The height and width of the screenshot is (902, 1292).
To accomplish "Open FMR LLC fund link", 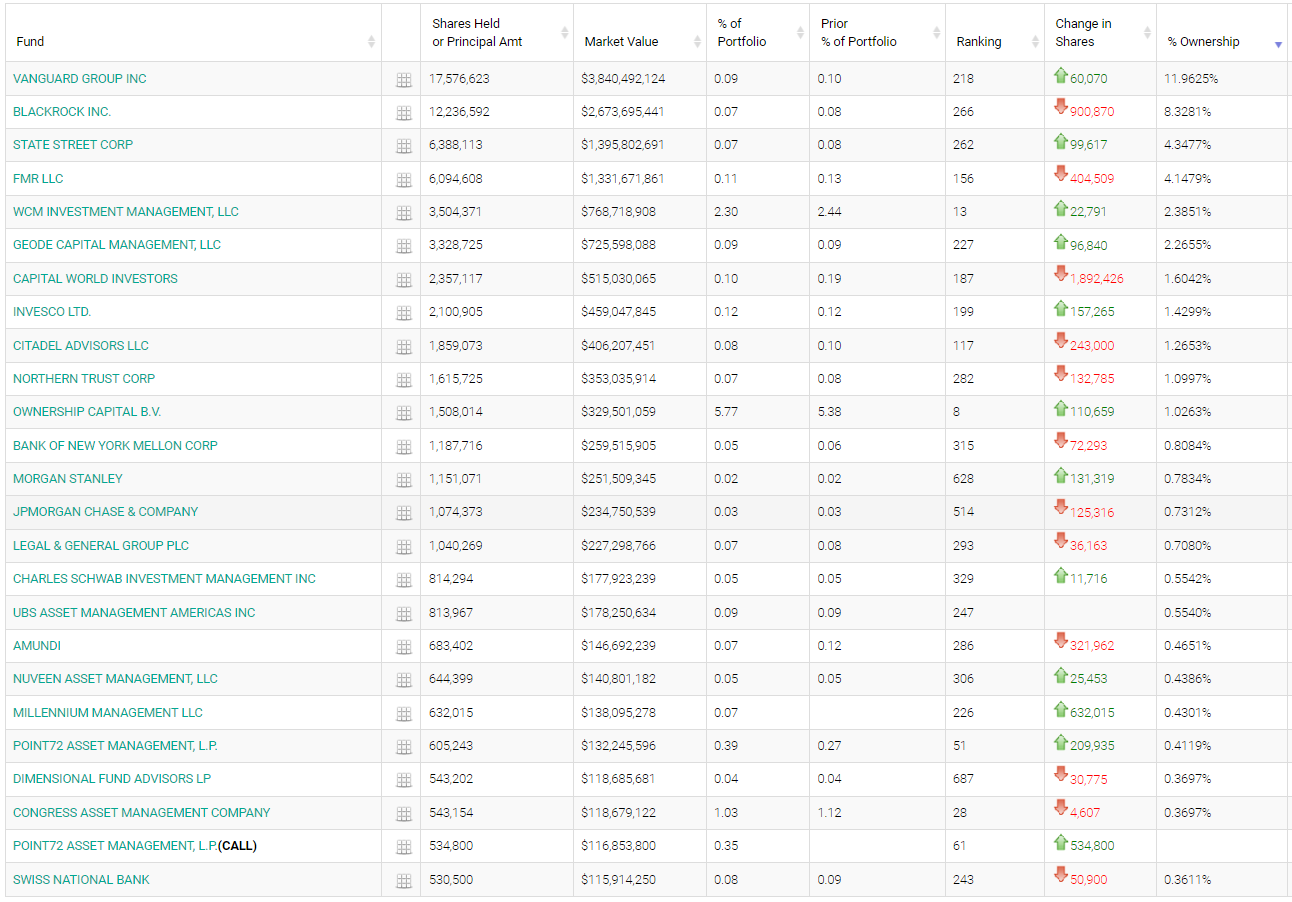I will [38, 179].
